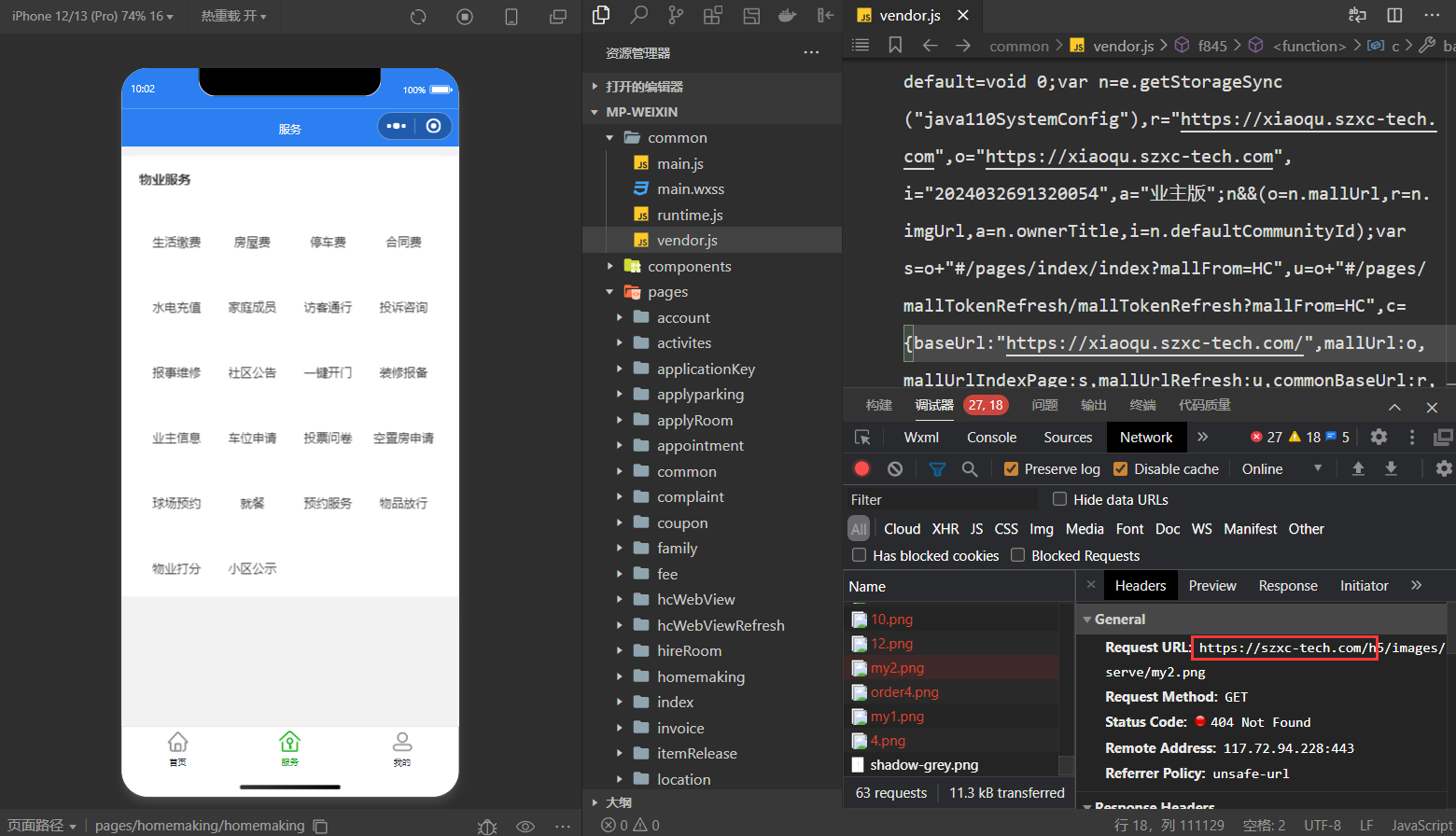Image resolution: width=1456 pixels, height=836 pixels.
Task: Open the Response tab of request
Action: pos(1288,585)
